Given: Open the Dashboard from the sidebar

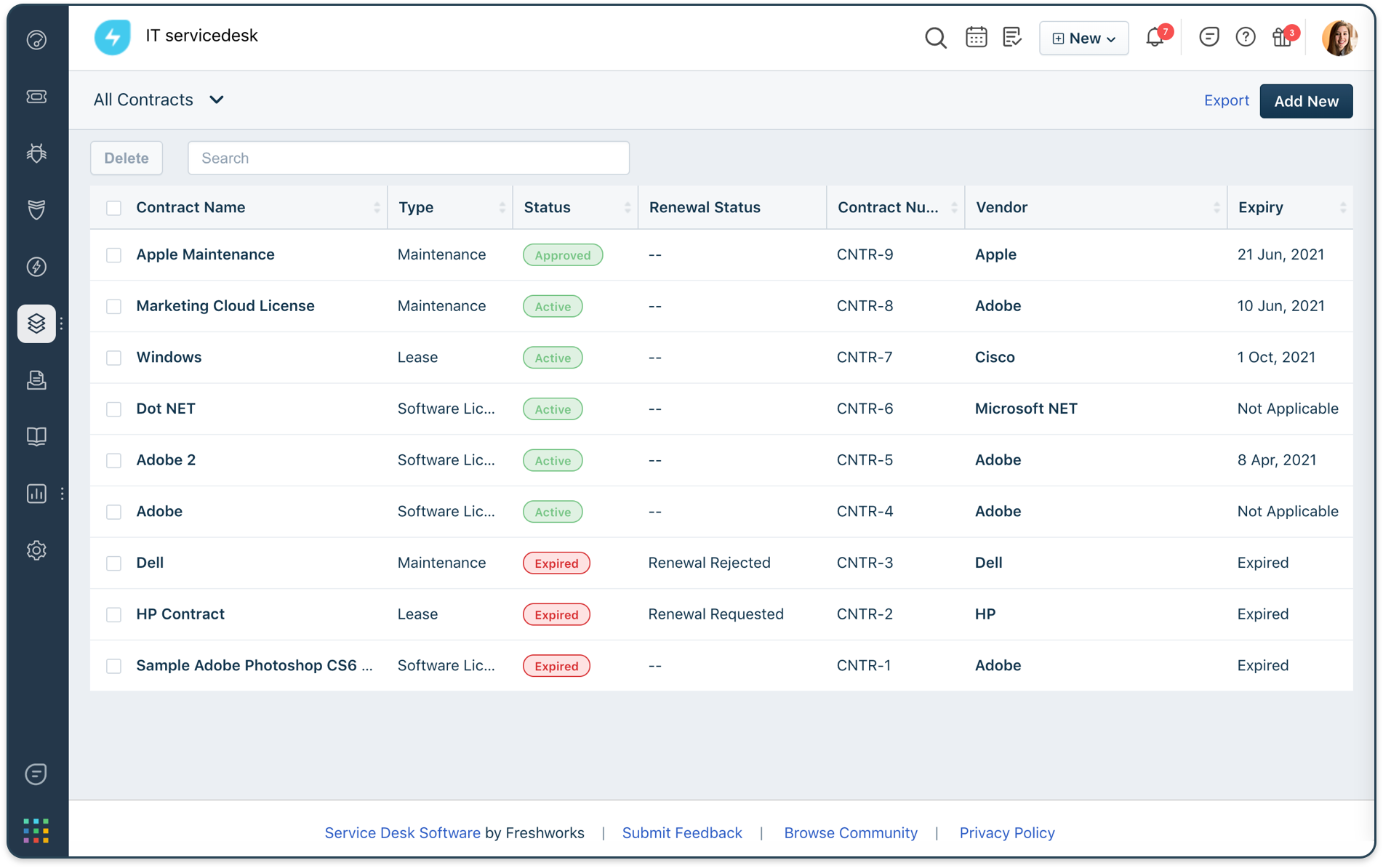Looking at the screenshot, I should pyautogui.click(x=36, y=40).
